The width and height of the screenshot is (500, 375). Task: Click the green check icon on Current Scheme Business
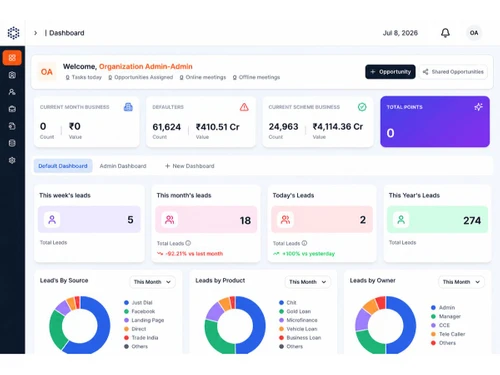tap(362, 107)
